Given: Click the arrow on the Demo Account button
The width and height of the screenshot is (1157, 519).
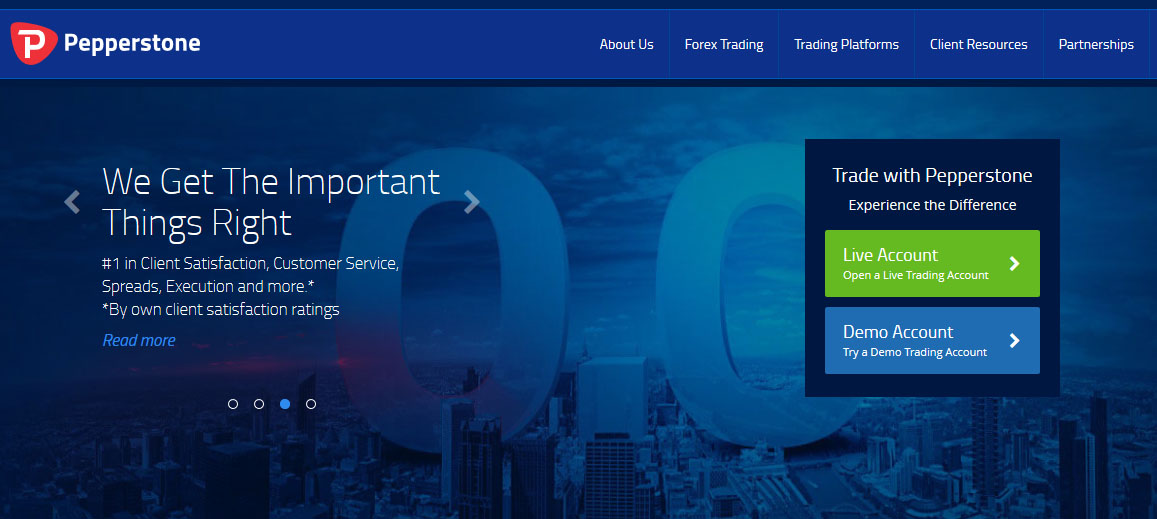Looking at the screenshot, I should coord(1015,340).
